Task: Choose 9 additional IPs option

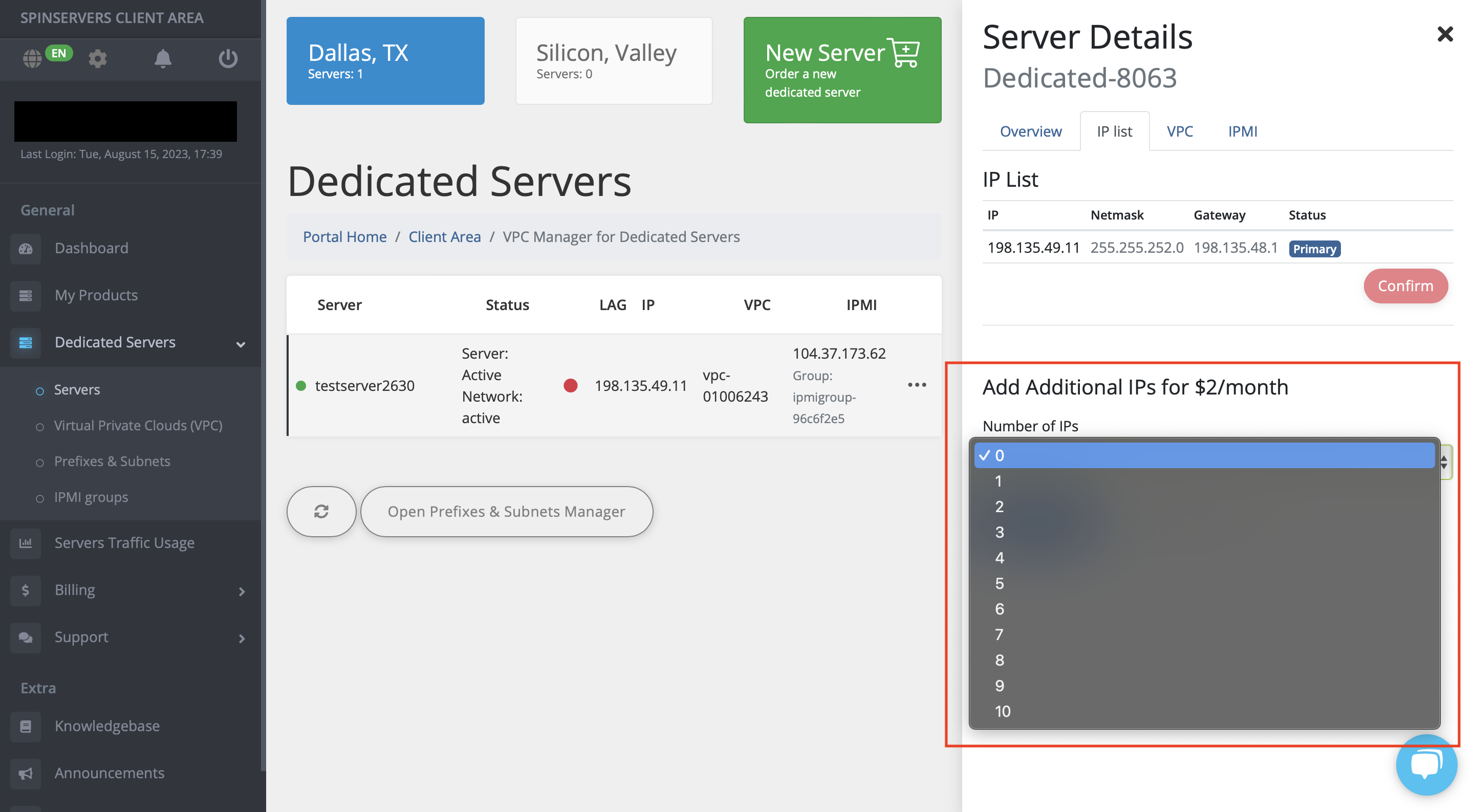Action: click(x=1204, y=686)
